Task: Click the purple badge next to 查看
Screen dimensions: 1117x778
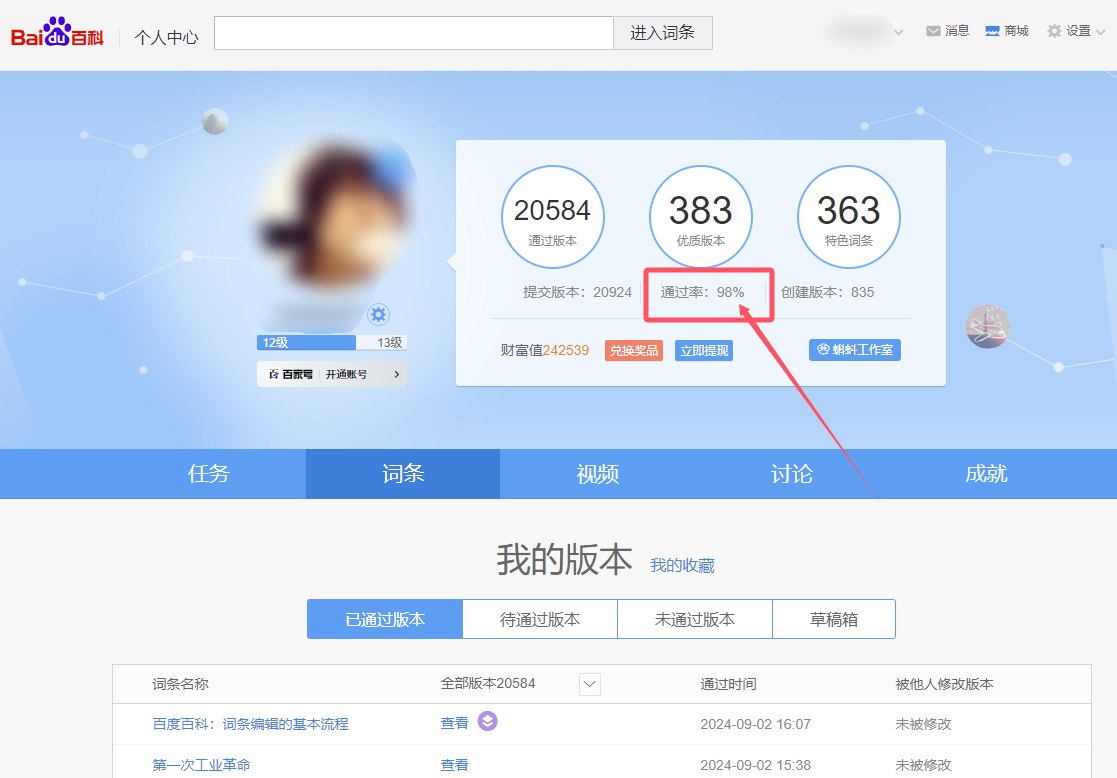Action: (487, 722)
